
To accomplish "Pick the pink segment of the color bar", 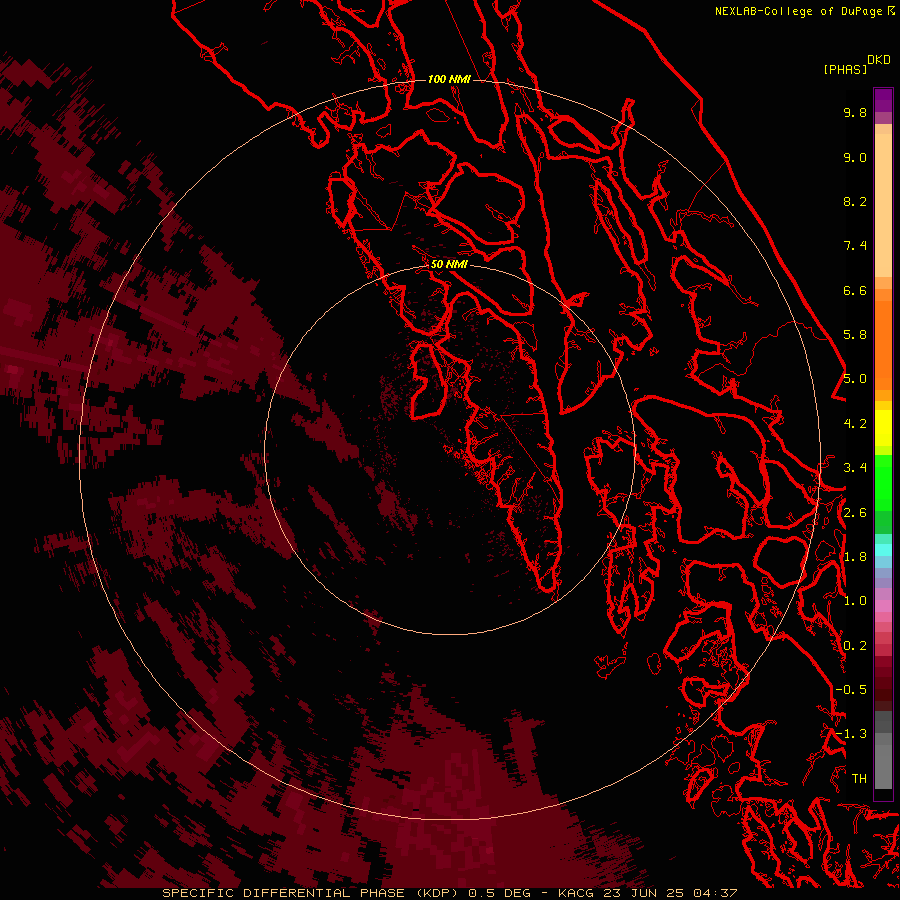I will [883, 606].
